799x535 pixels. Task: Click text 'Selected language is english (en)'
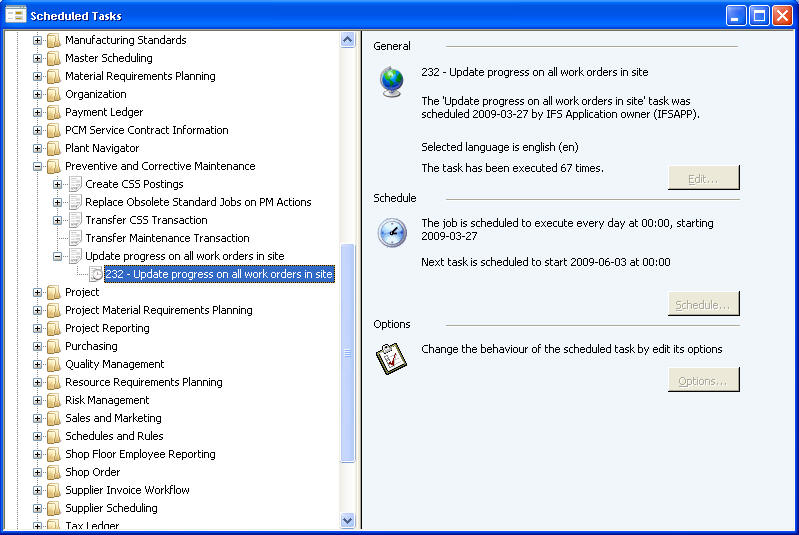coord(499,147)
